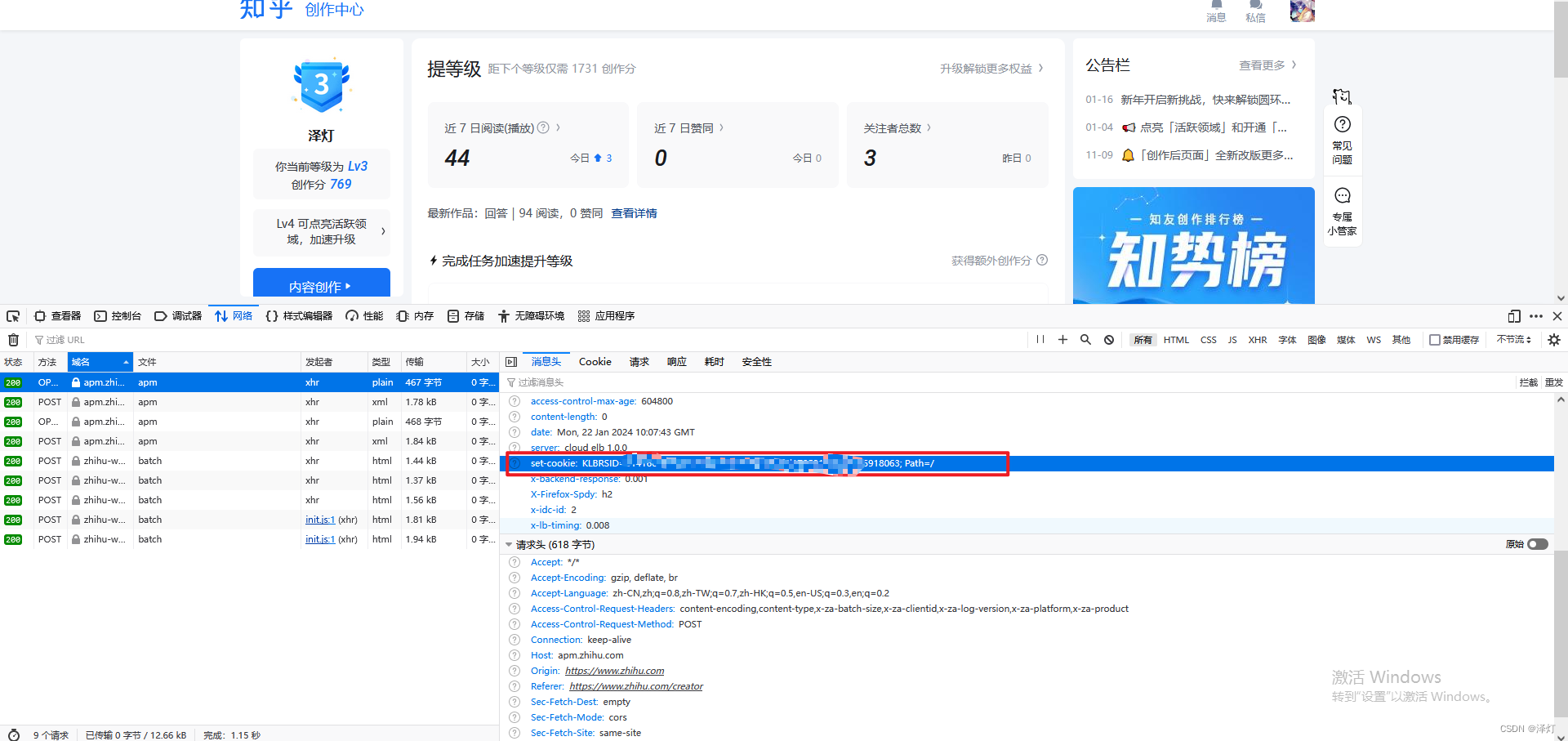The image size is (1568, 741).
Task: Open the Response tab in request details
Action: tap(676, 362)
